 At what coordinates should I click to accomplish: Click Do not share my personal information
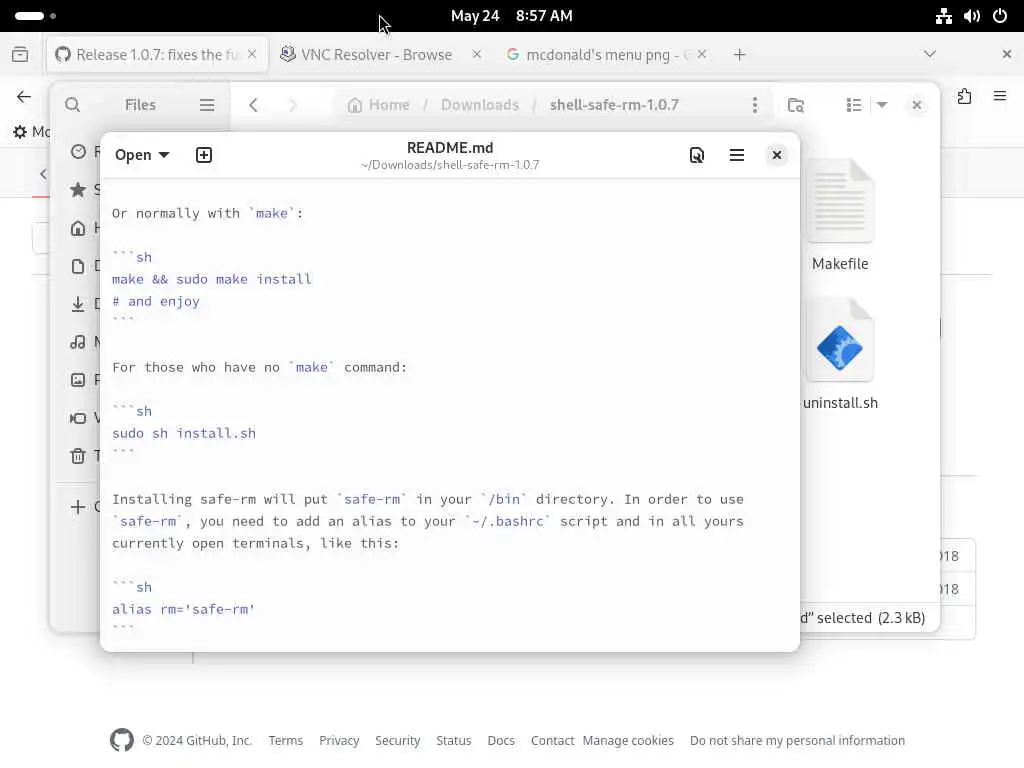pyautogui.click(x=797, y=741)
